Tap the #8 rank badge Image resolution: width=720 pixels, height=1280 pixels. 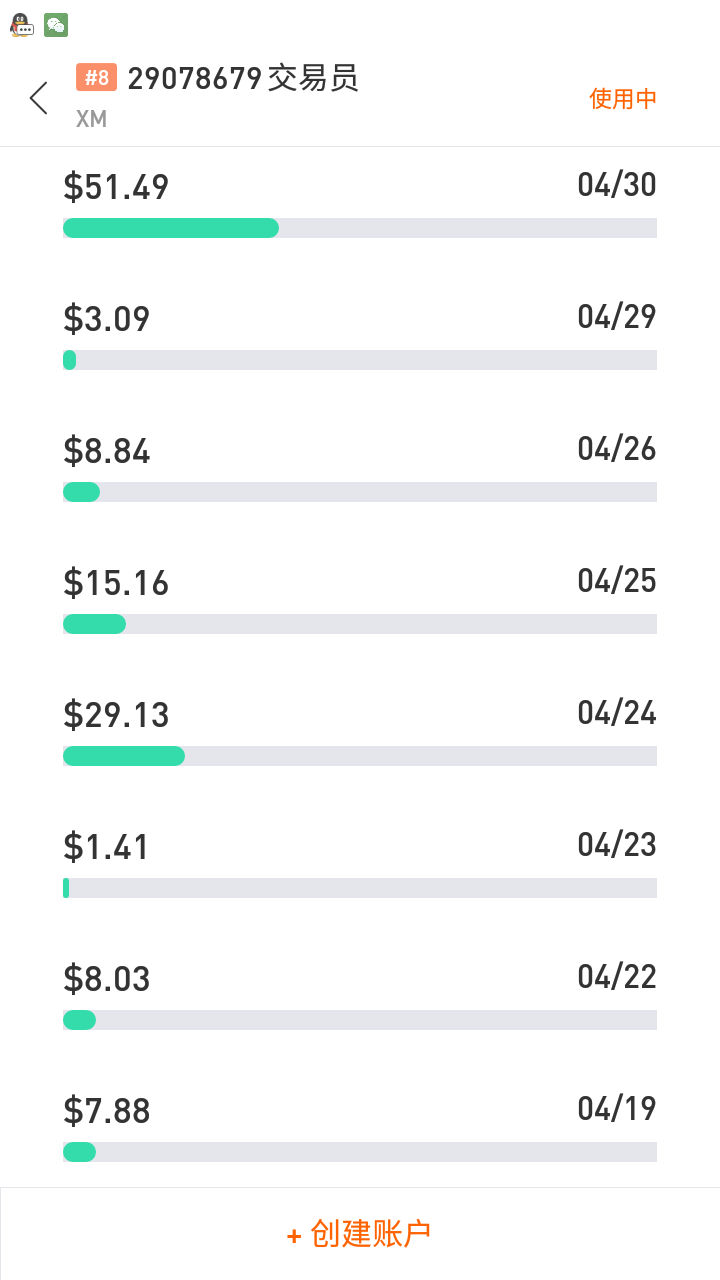97,78
